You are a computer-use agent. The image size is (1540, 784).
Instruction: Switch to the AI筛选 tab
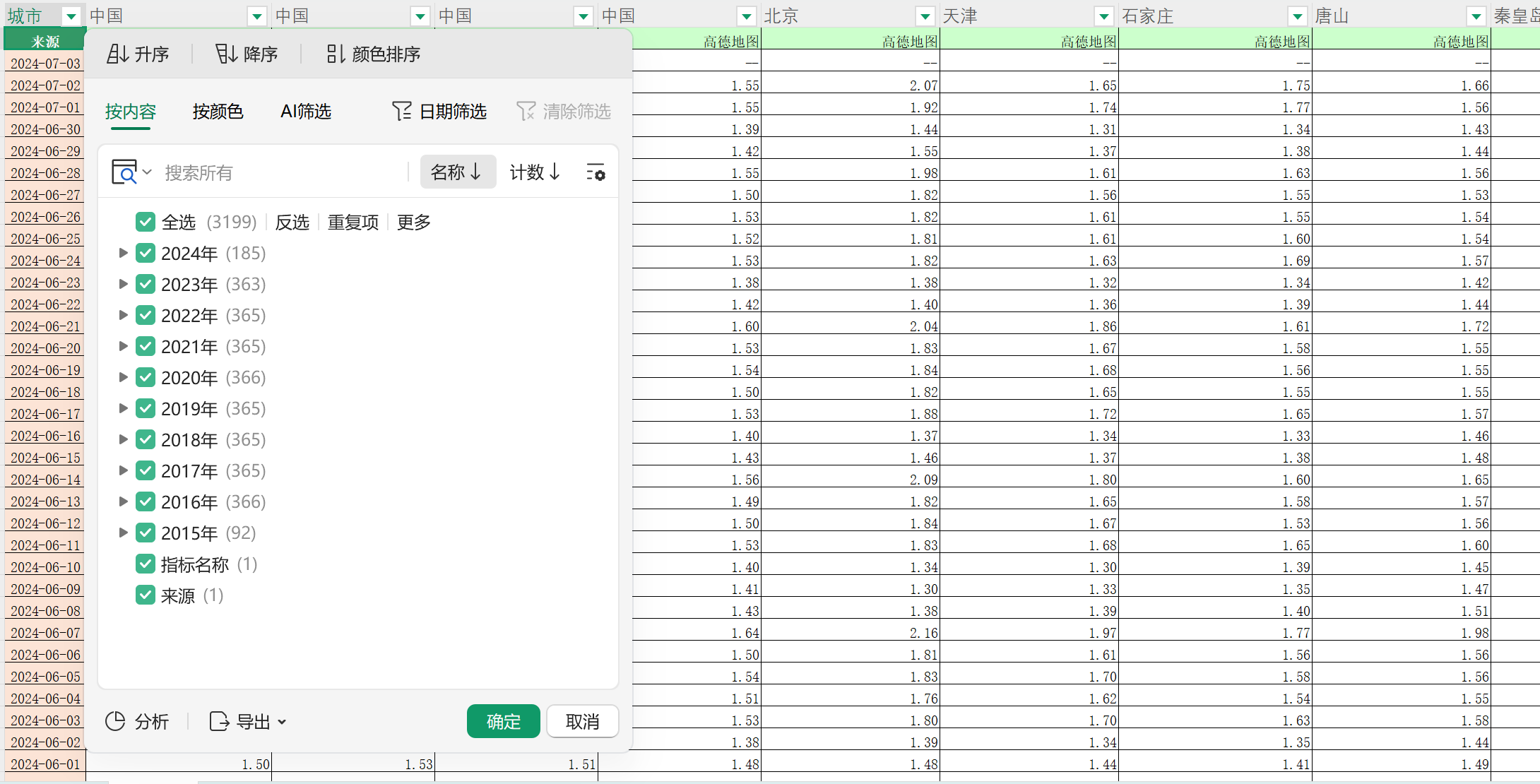coord(305,112)
